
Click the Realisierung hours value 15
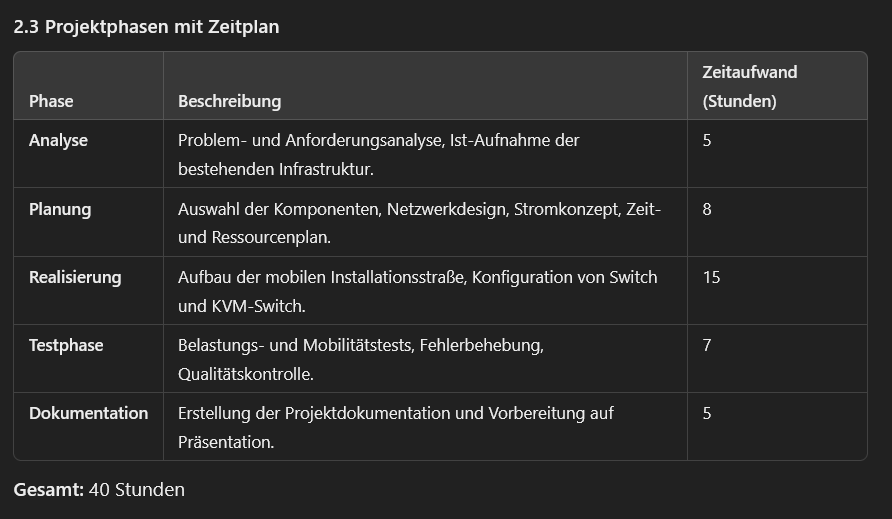712,277
